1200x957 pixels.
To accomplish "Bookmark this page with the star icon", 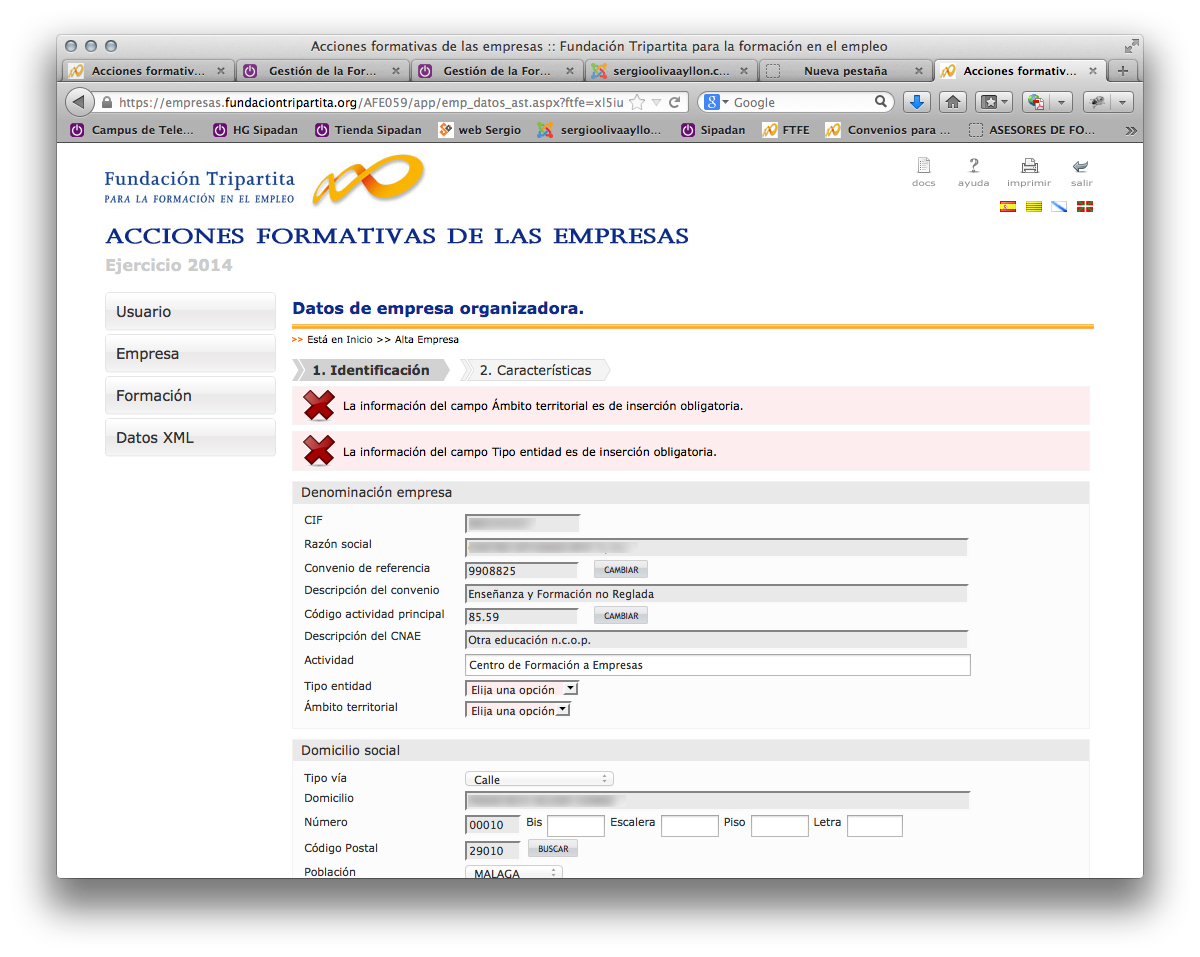I will pyautogui.click(x=636, y=102).
